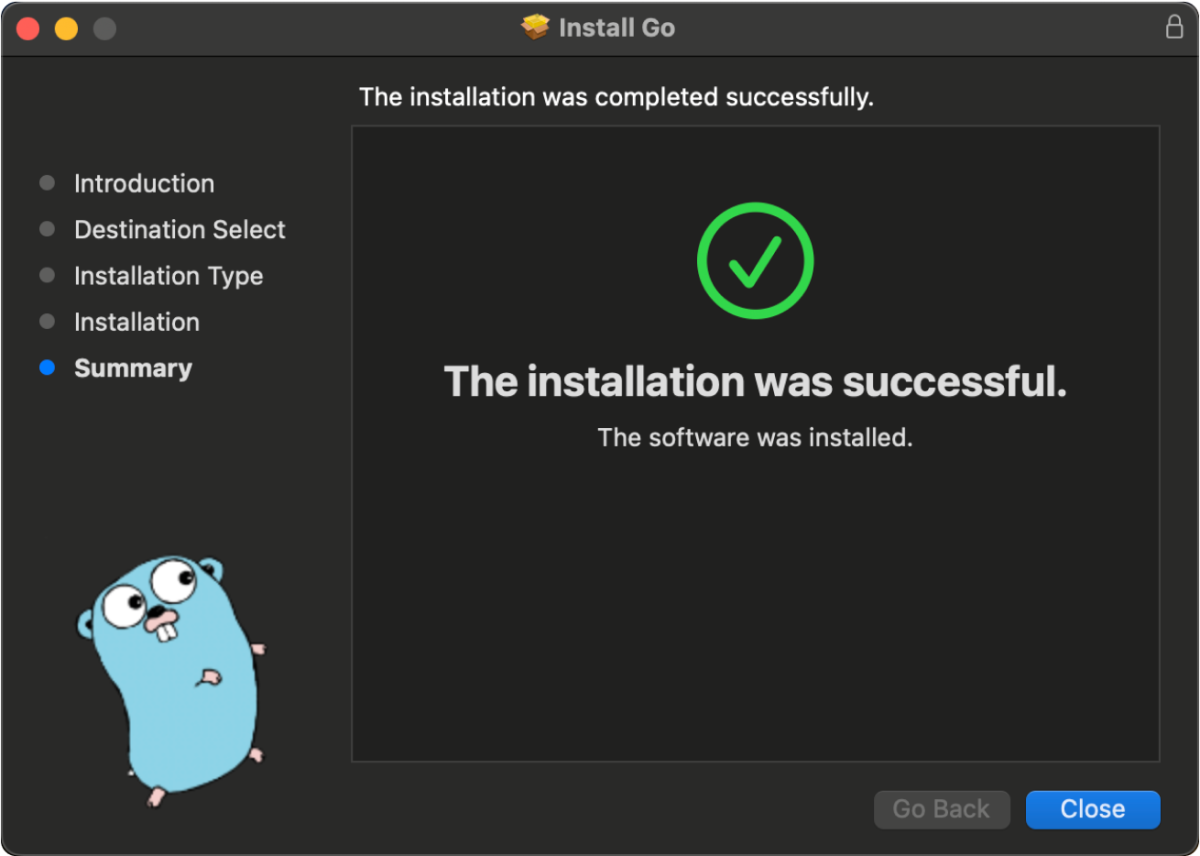Select the Destination Select step
Viewport: 1200px width, 856px height.
coord(179,229)
